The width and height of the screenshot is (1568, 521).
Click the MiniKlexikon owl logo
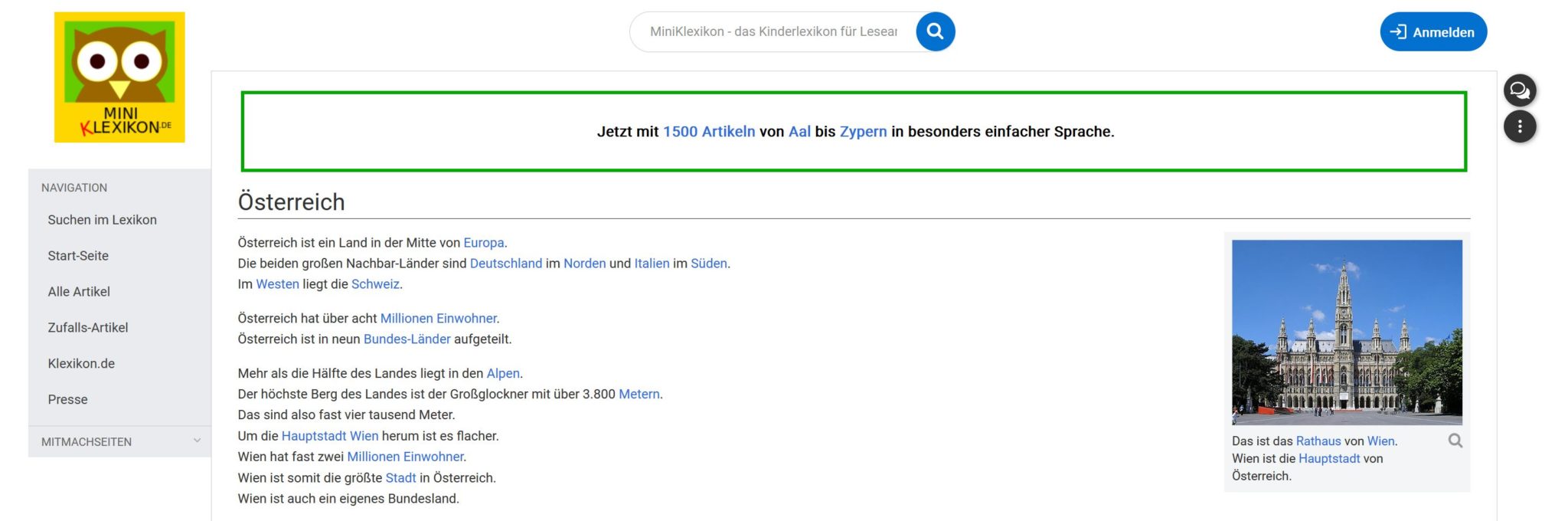pyautogui.click(x=119, y=77)
